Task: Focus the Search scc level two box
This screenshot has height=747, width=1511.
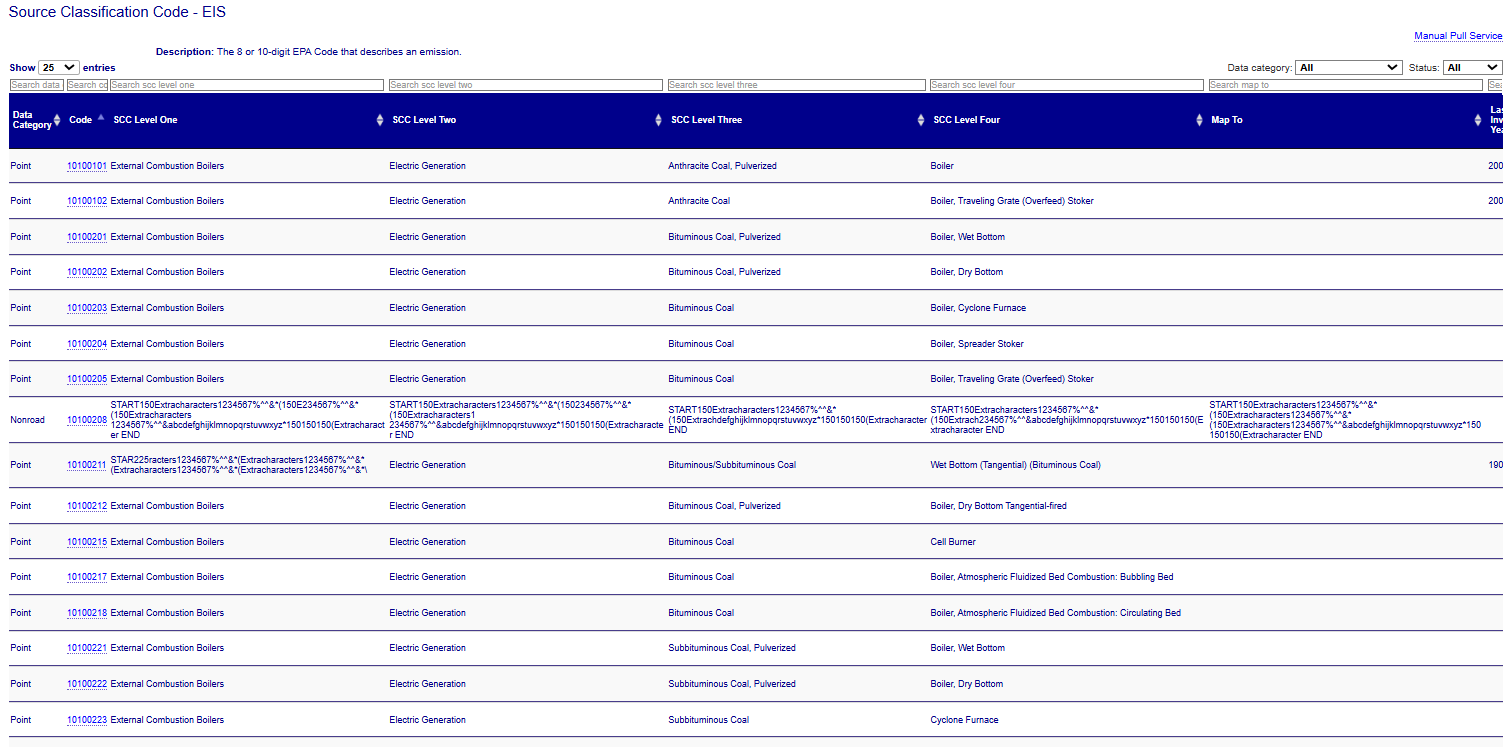Action: (525, 85)
